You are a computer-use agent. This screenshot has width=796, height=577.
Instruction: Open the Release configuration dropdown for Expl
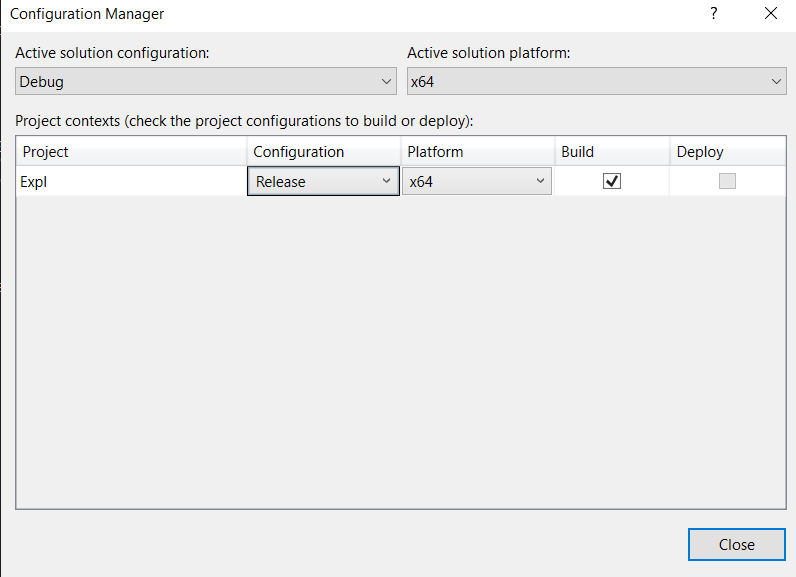(323, 181)
